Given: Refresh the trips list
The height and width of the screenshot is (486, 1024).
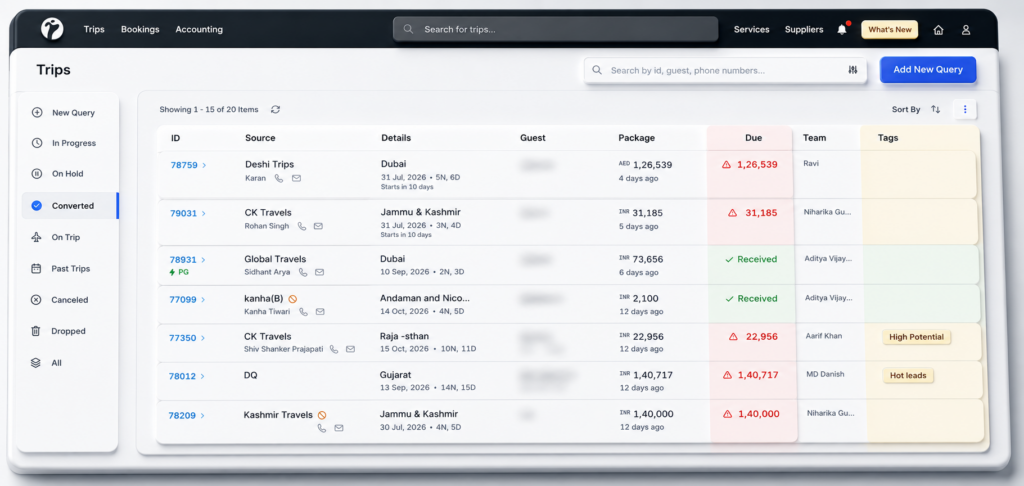Looking at the screenshot, I should tap(276, 110).
